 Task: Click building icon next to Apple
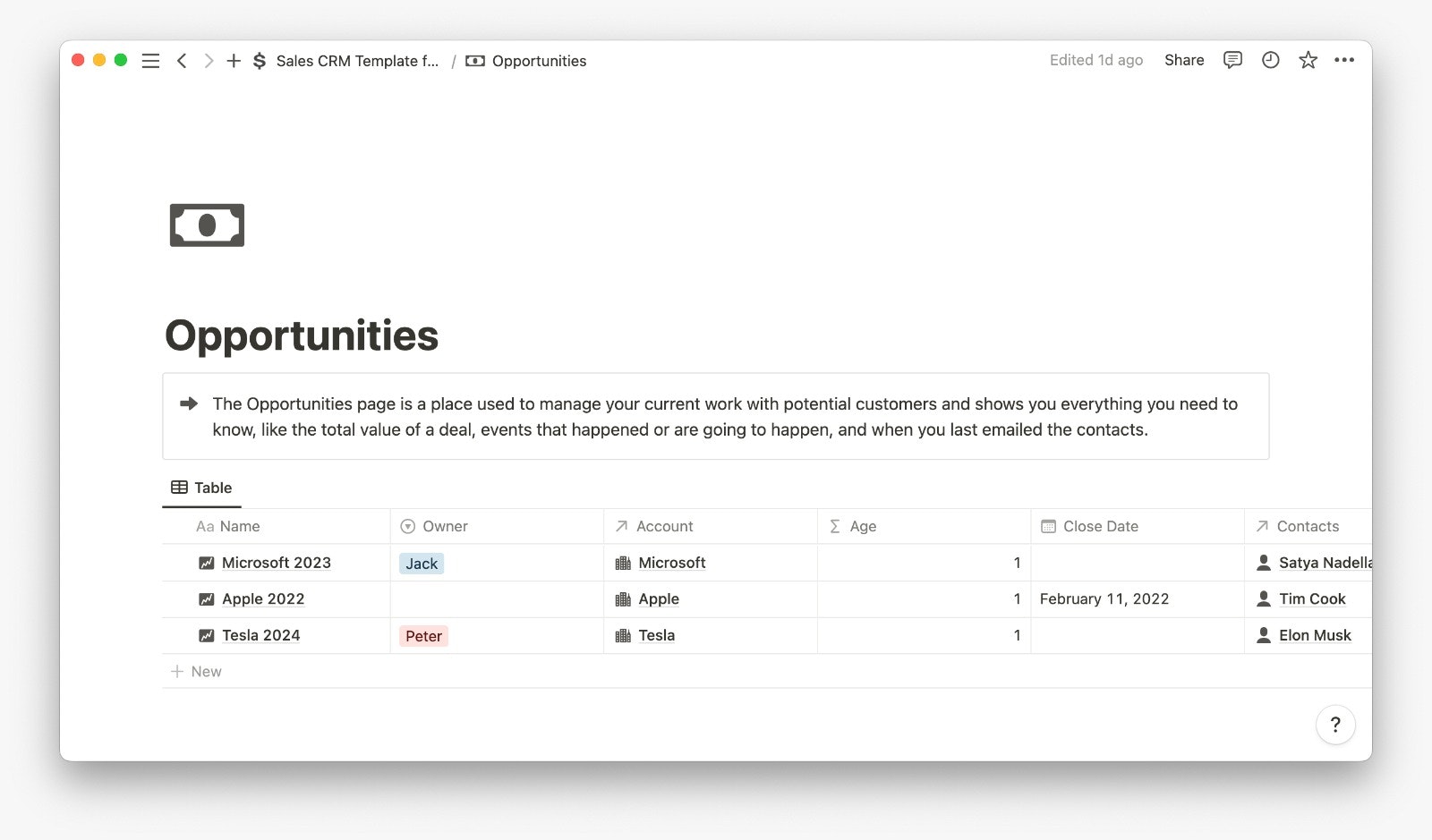pos(623,599)
